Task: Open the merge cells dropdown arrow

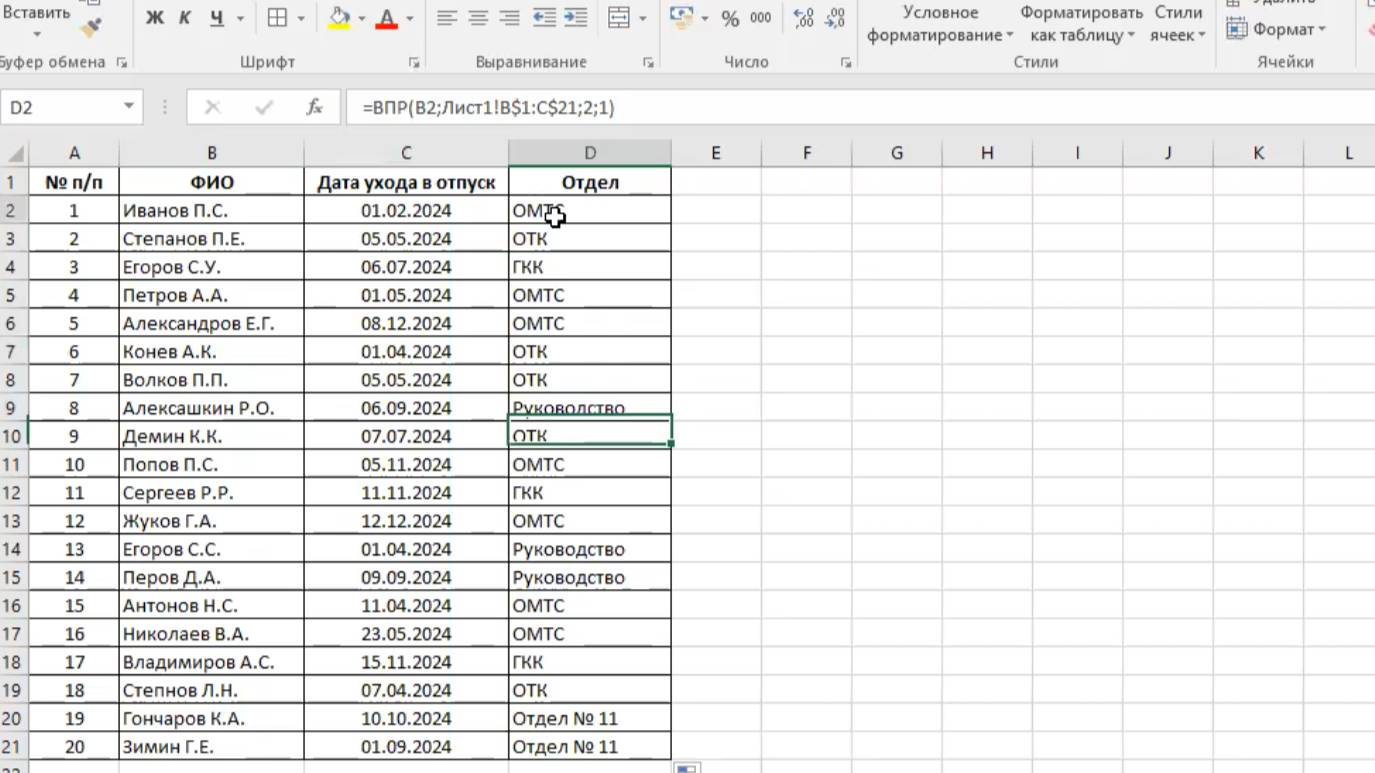Action: [642, 18]
